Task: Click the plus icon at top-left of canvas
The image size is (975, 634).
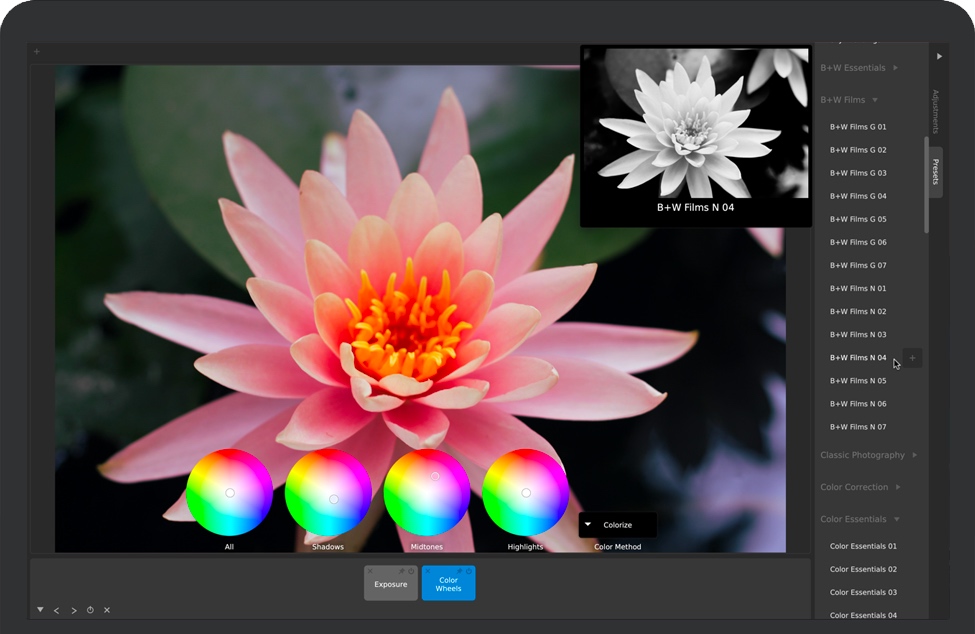Action: coord(37,51)
